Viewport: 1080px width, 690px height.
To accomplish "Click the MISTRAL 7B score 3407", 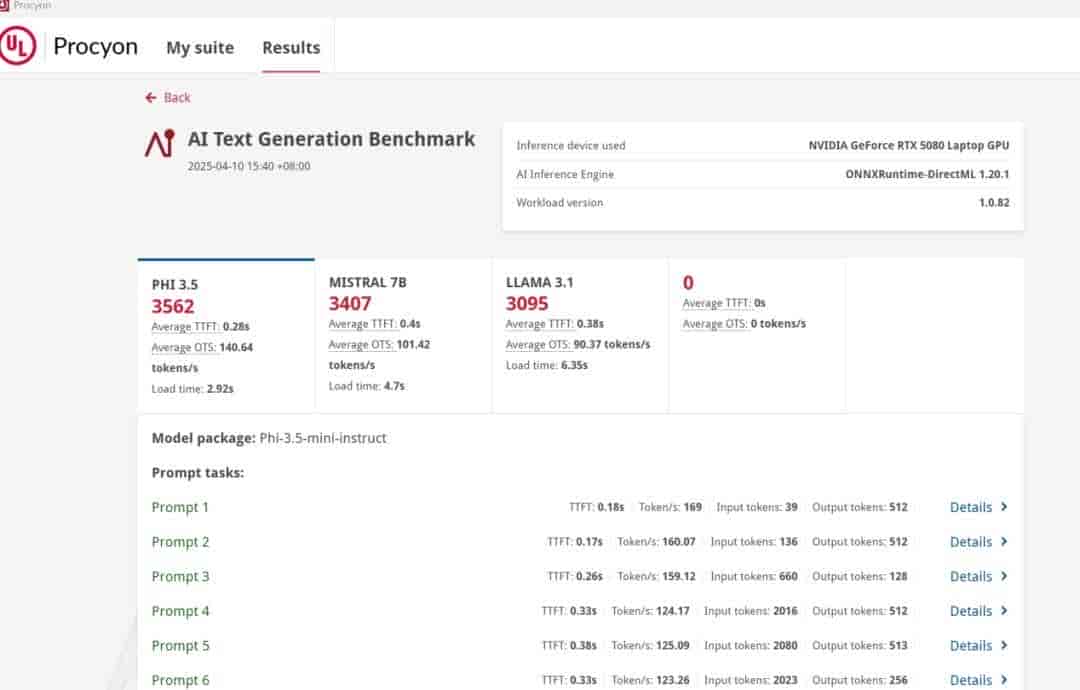I will (x=350, y=304).
